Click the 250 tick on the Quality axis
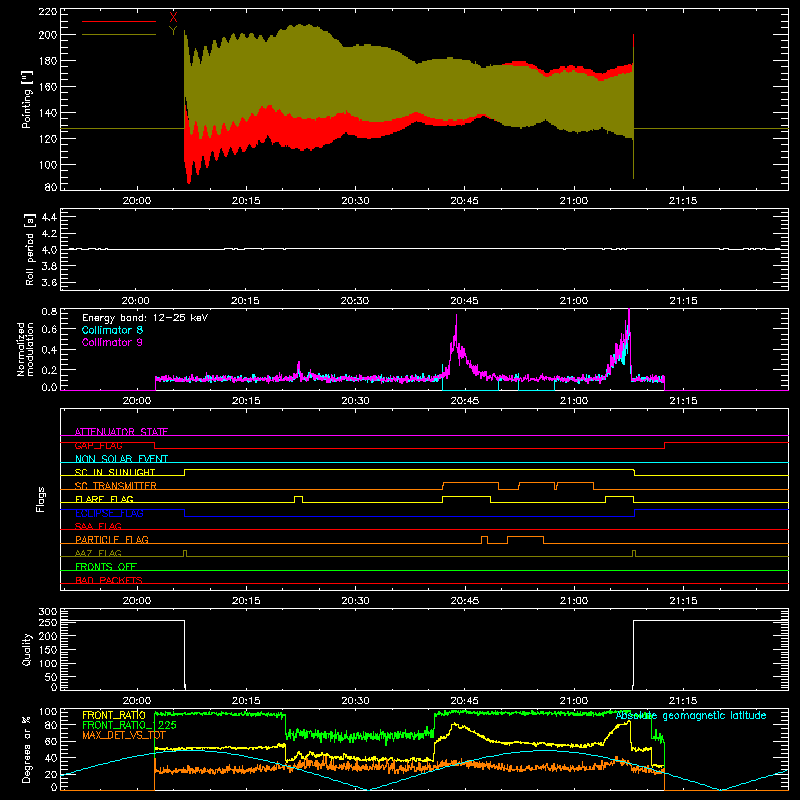The width and height of the screenshot is (800, 800). [x=47, y=622]
